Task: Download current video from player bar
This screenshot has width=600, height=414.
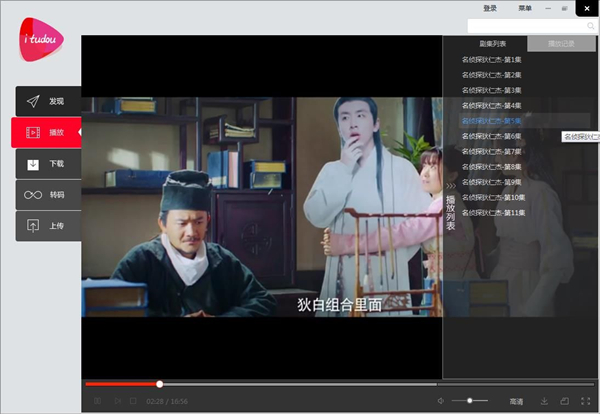Action: pyautogui.click(x=544, y=401)
